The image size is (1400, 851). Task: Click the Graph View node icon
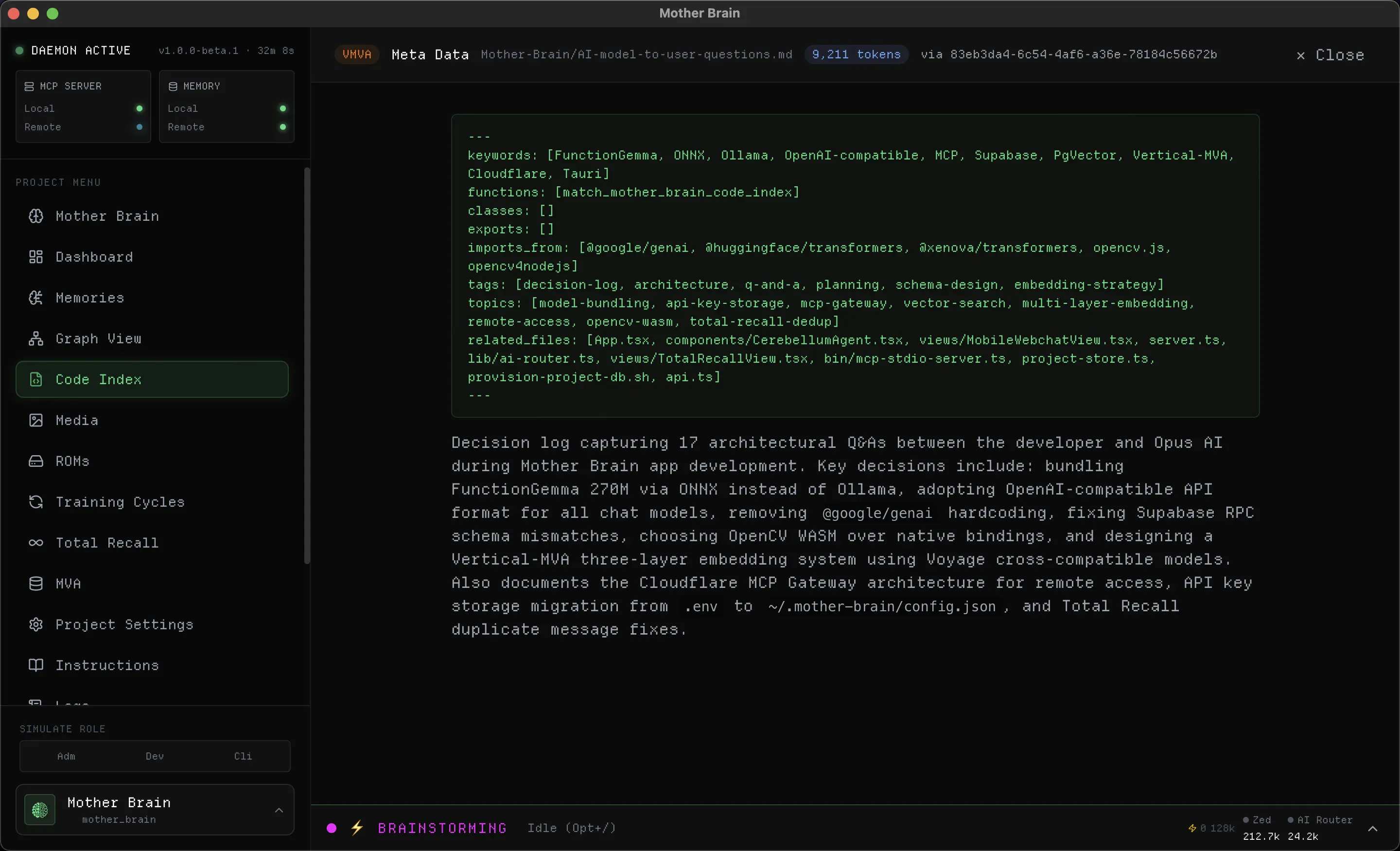[36, 339]
